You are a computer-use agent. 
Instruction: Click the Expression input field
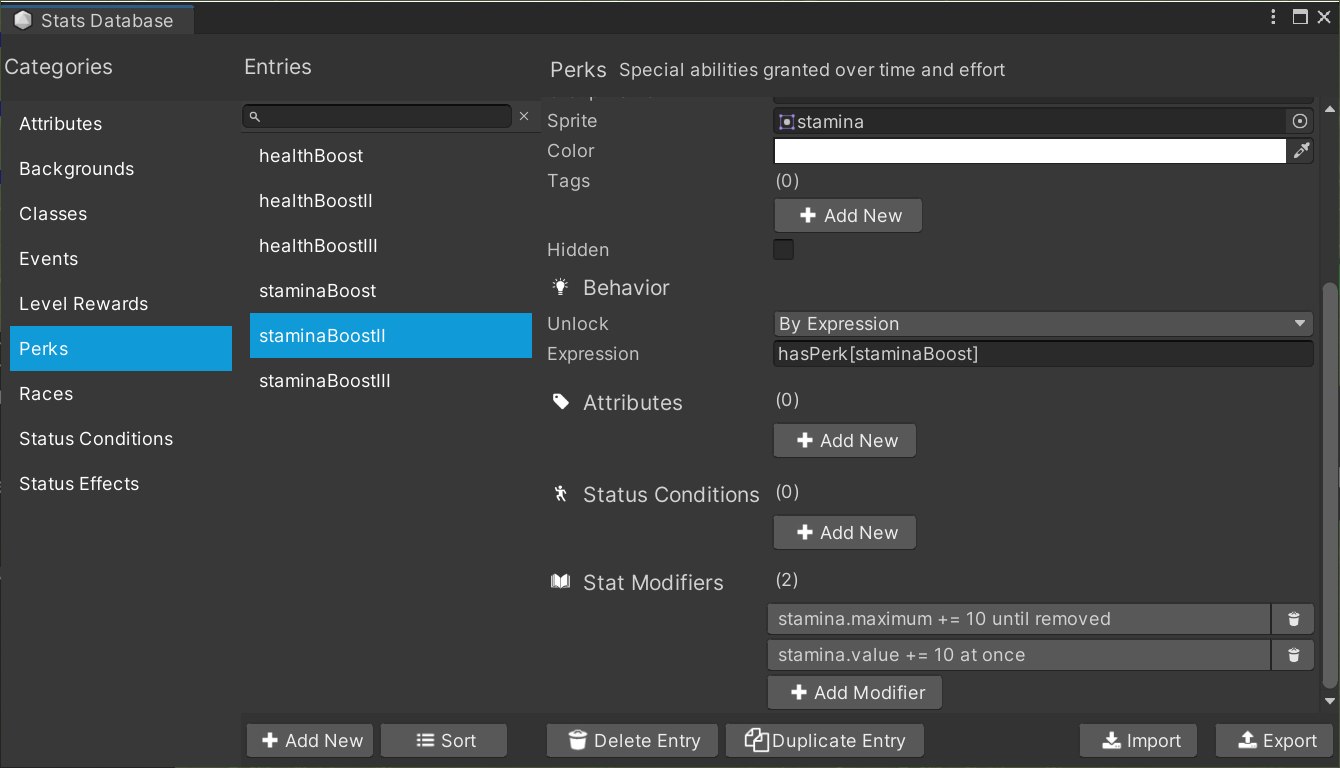tap(1042, 354)
